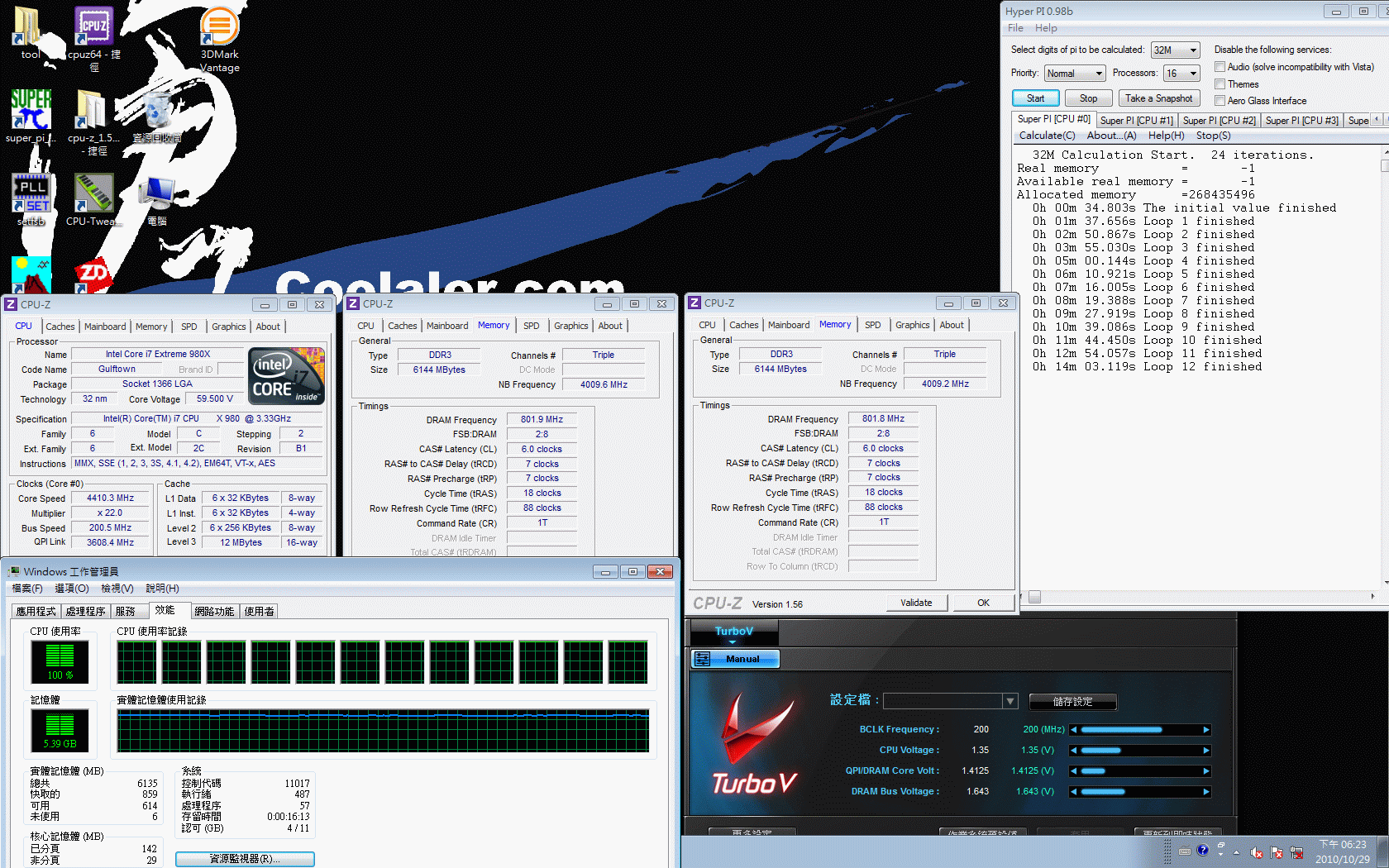Image resolution: width=1389 pixels, height=868 pixels.
Task: Open the Help menu in Hyper PI
Action: (x=1046, y=28)
